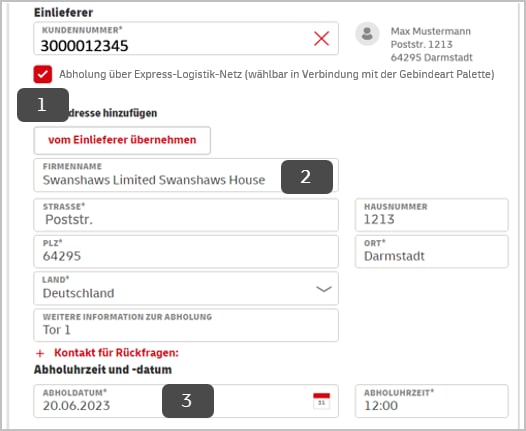Click annotation marker number 3
The height and width of the screenshot is (431, 526).
point(188,401)
